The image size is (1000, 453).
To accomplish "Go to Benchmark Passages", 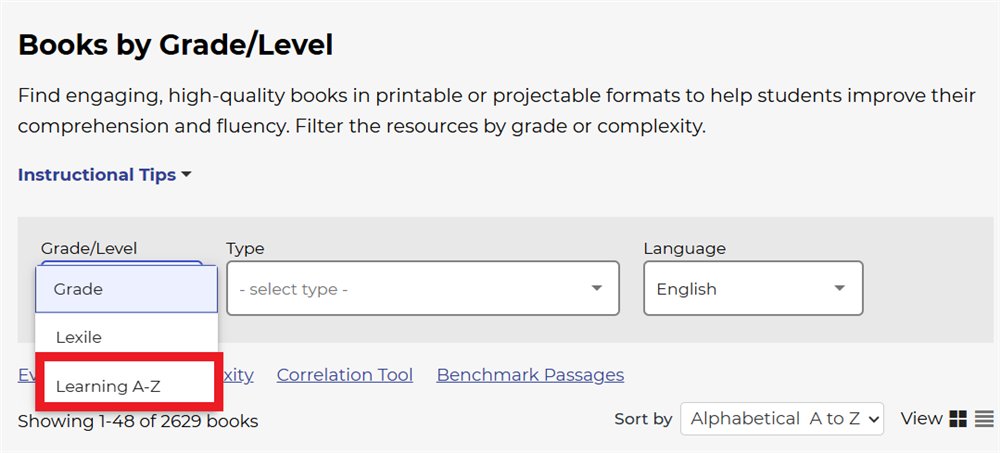I will 530,375.
